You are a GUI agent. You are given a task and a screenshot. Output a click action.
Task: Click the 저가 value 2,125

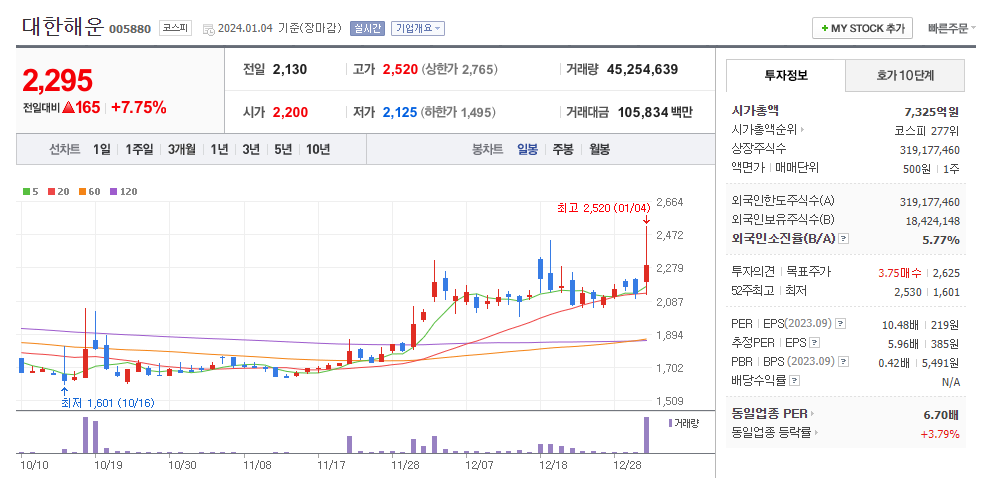(x=400, y=113)
